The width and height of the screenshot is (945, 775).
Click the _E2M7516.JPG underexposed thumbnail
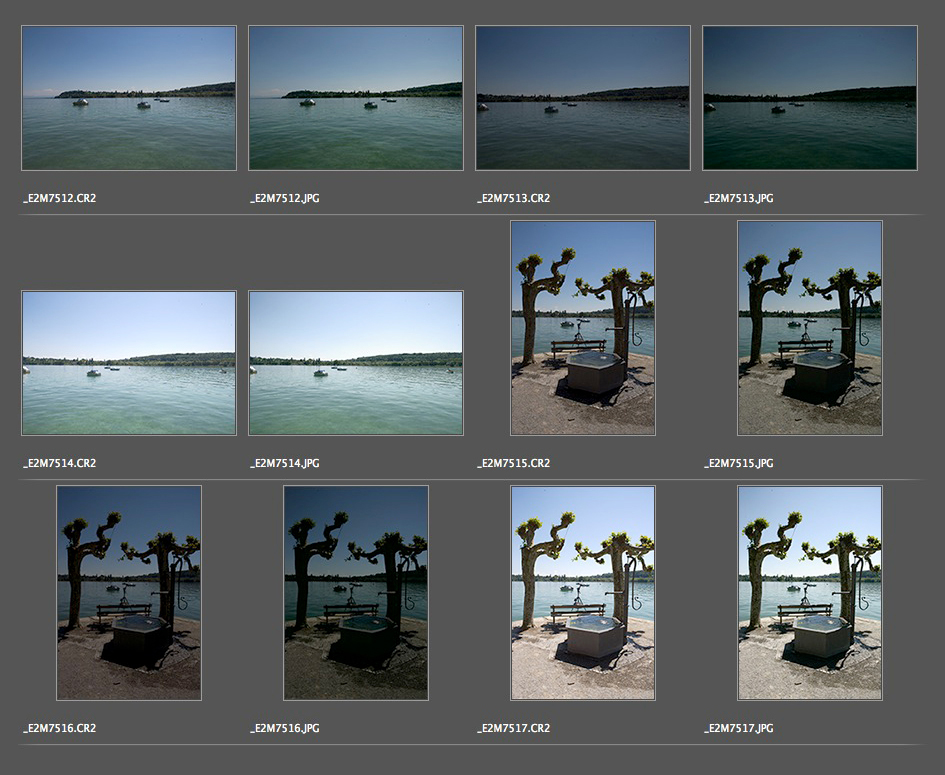click(x=356, y=593)
